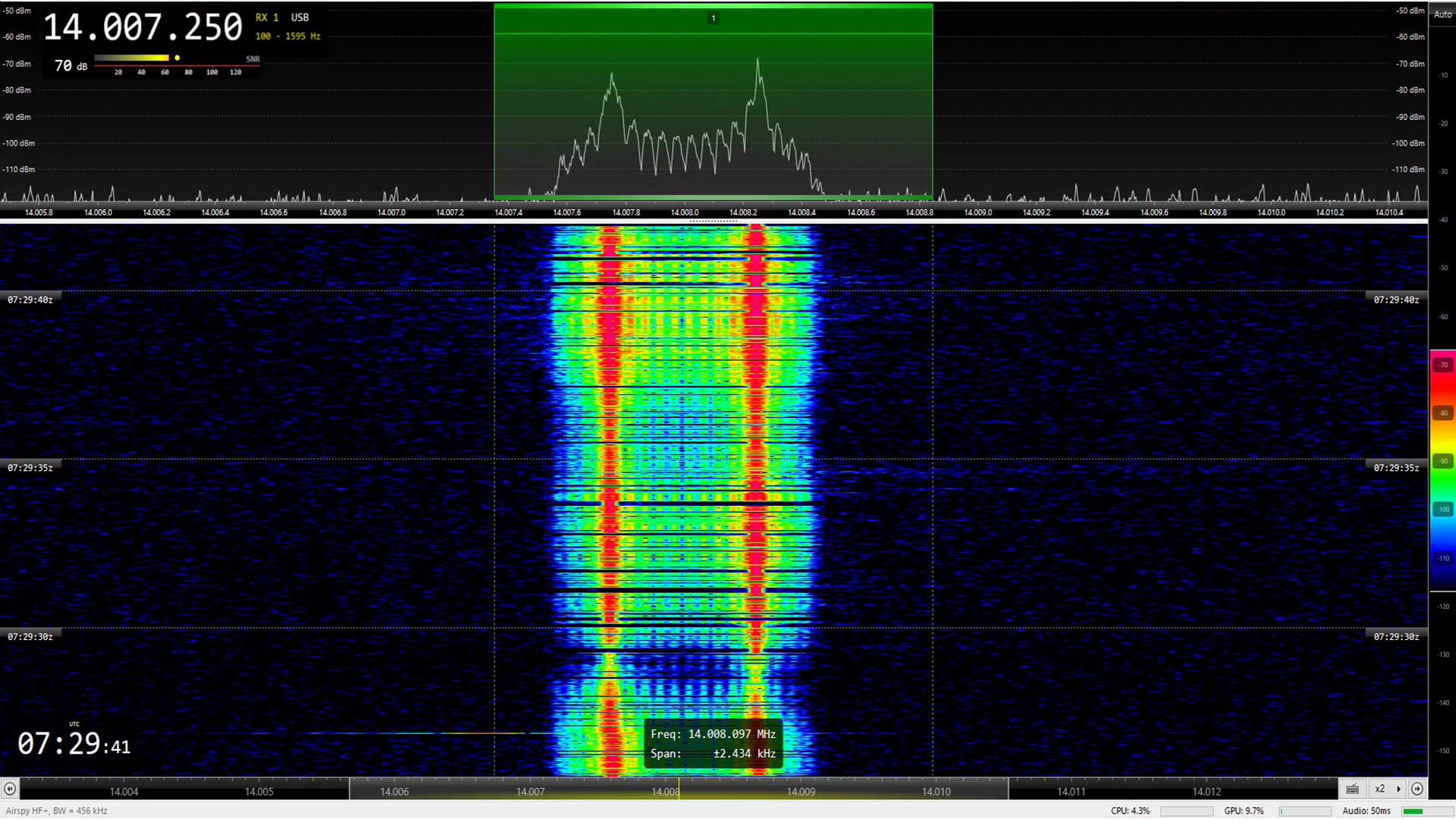Click the scroll-back circular icon at bottom left
This screenshot has height=819, width=1456.
tap(9, 789)
